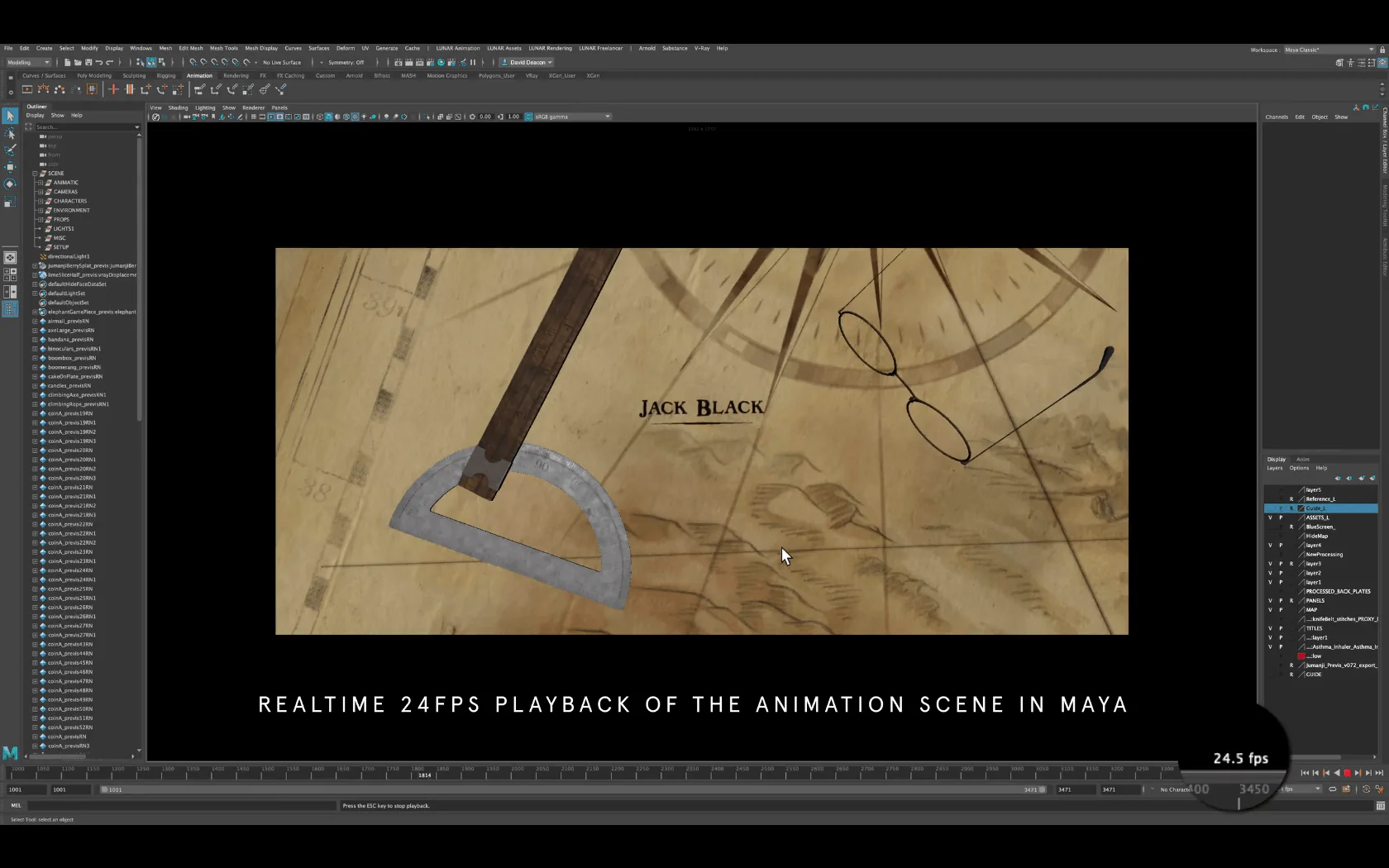
Task: Switch to the Anim layer tab
Action: point(1302,459)
